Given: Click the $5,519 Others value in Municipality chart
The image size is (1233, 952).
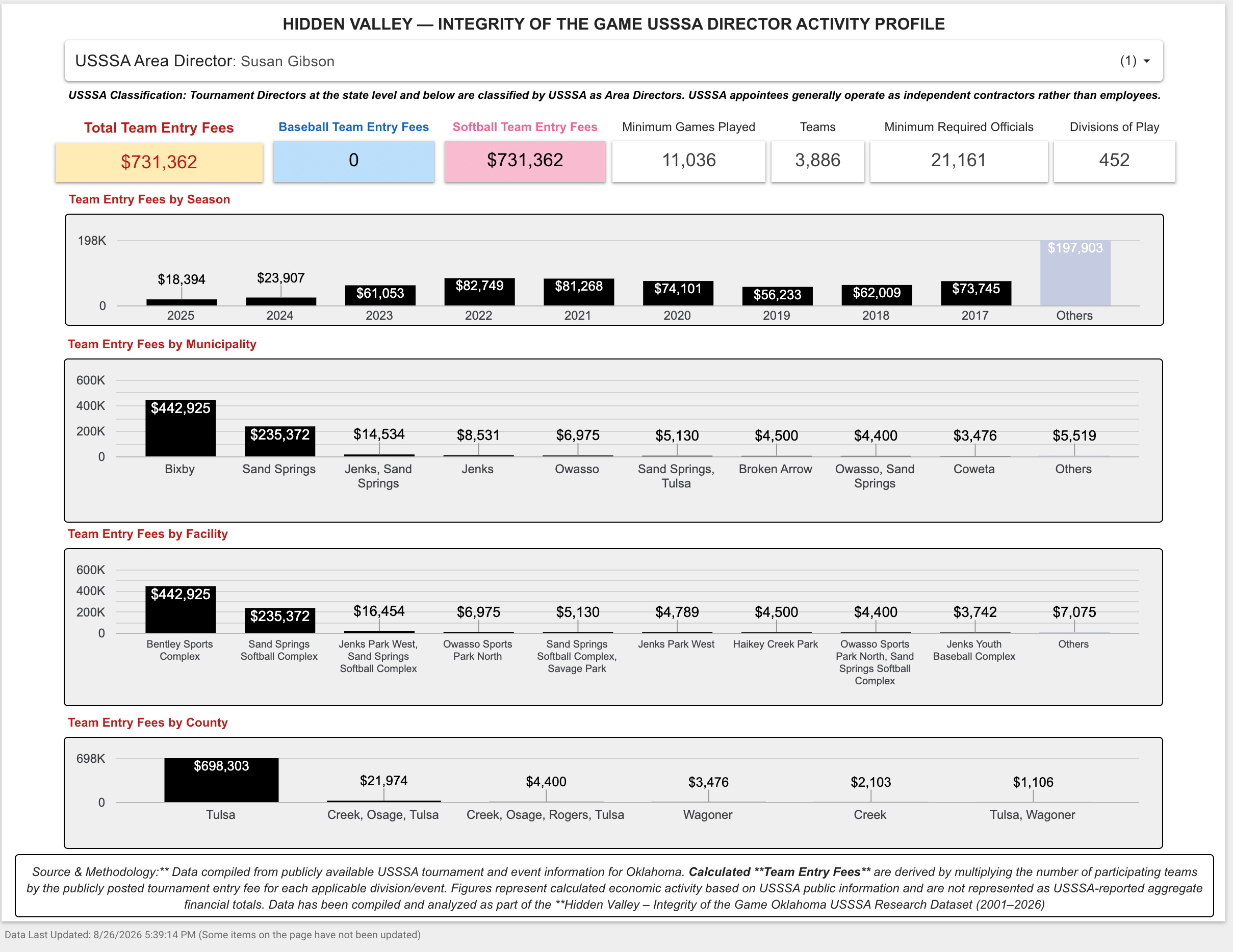Looking at the screenshot, I should coord(1074,436).
